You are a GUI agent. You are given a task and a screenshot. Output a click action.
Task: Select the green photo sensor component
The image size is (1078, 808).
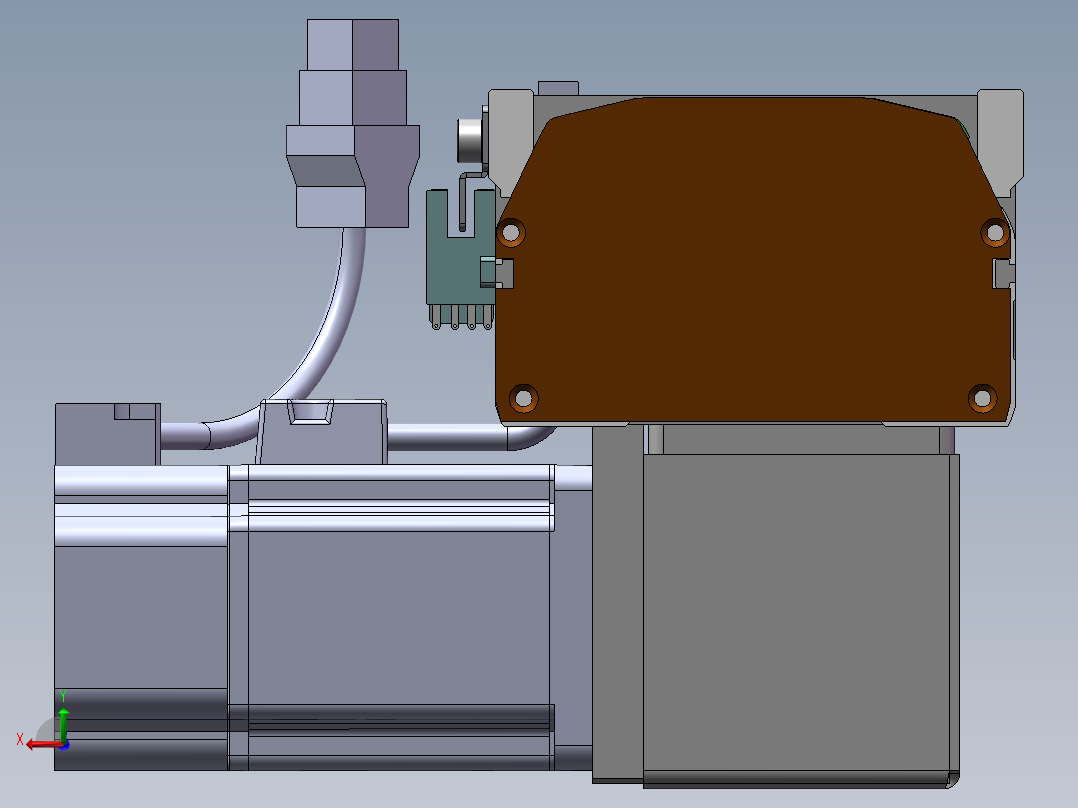pyautogui.click(x=461, y=258)
